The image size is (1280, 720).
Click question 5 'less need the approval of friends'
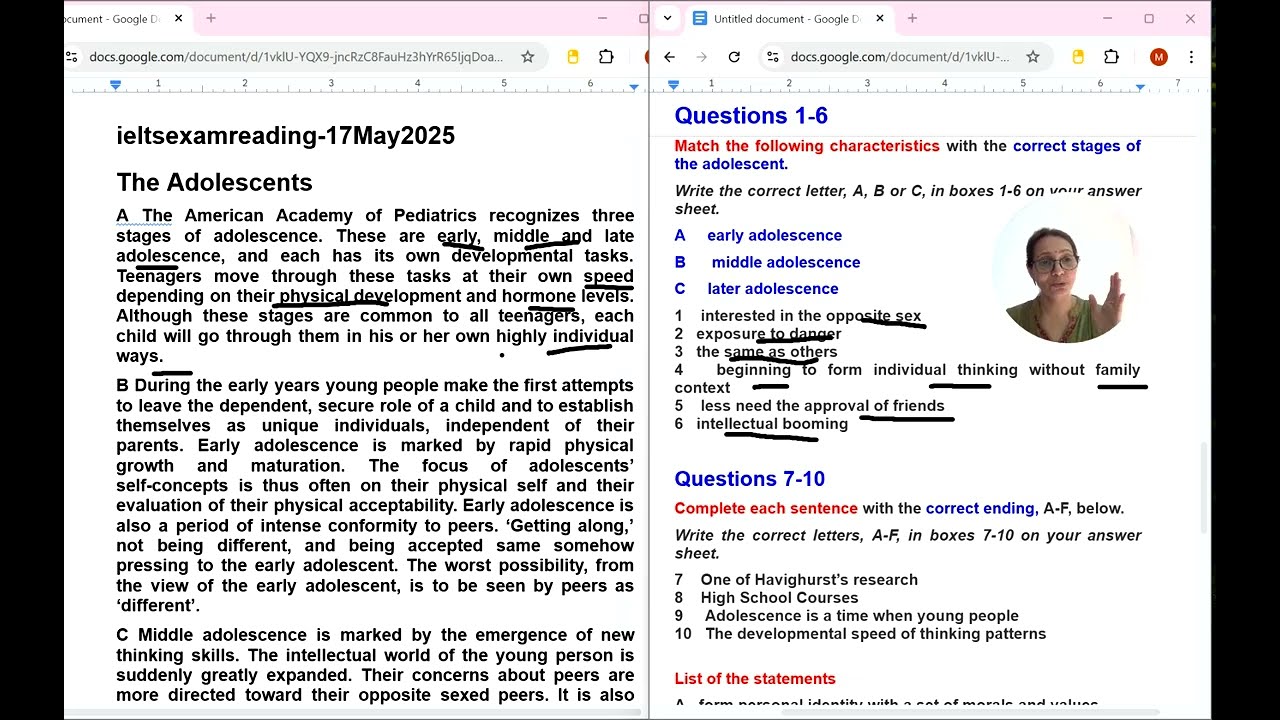click(x=809, y=406)
